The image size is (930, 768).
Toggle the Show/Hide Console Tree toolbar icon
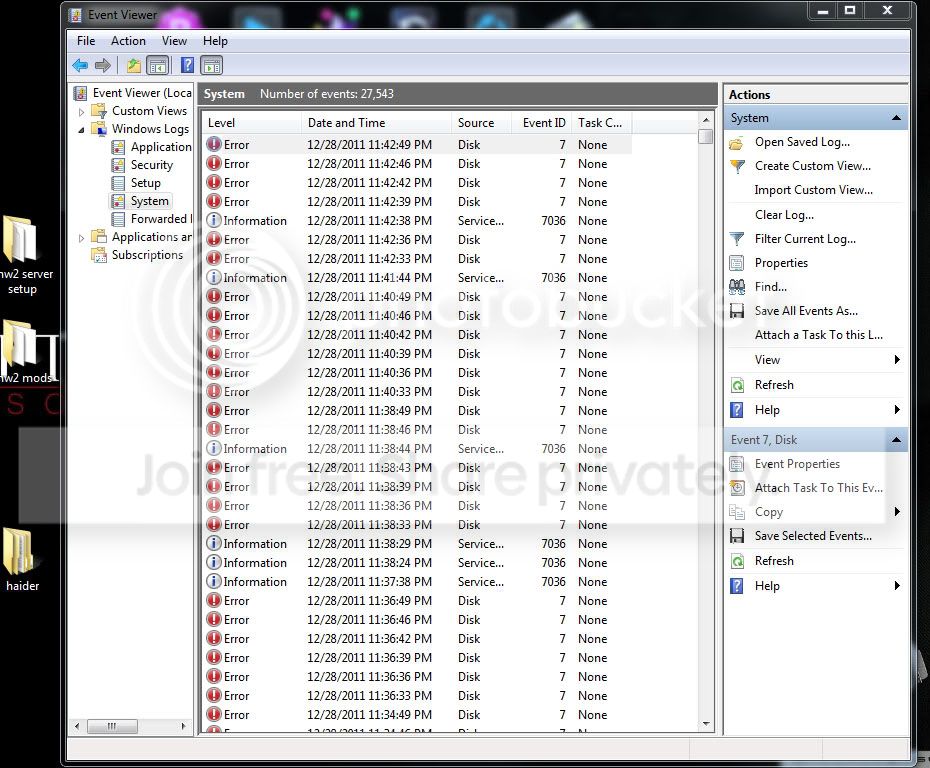pyautogui.click(x=158, y=65)
